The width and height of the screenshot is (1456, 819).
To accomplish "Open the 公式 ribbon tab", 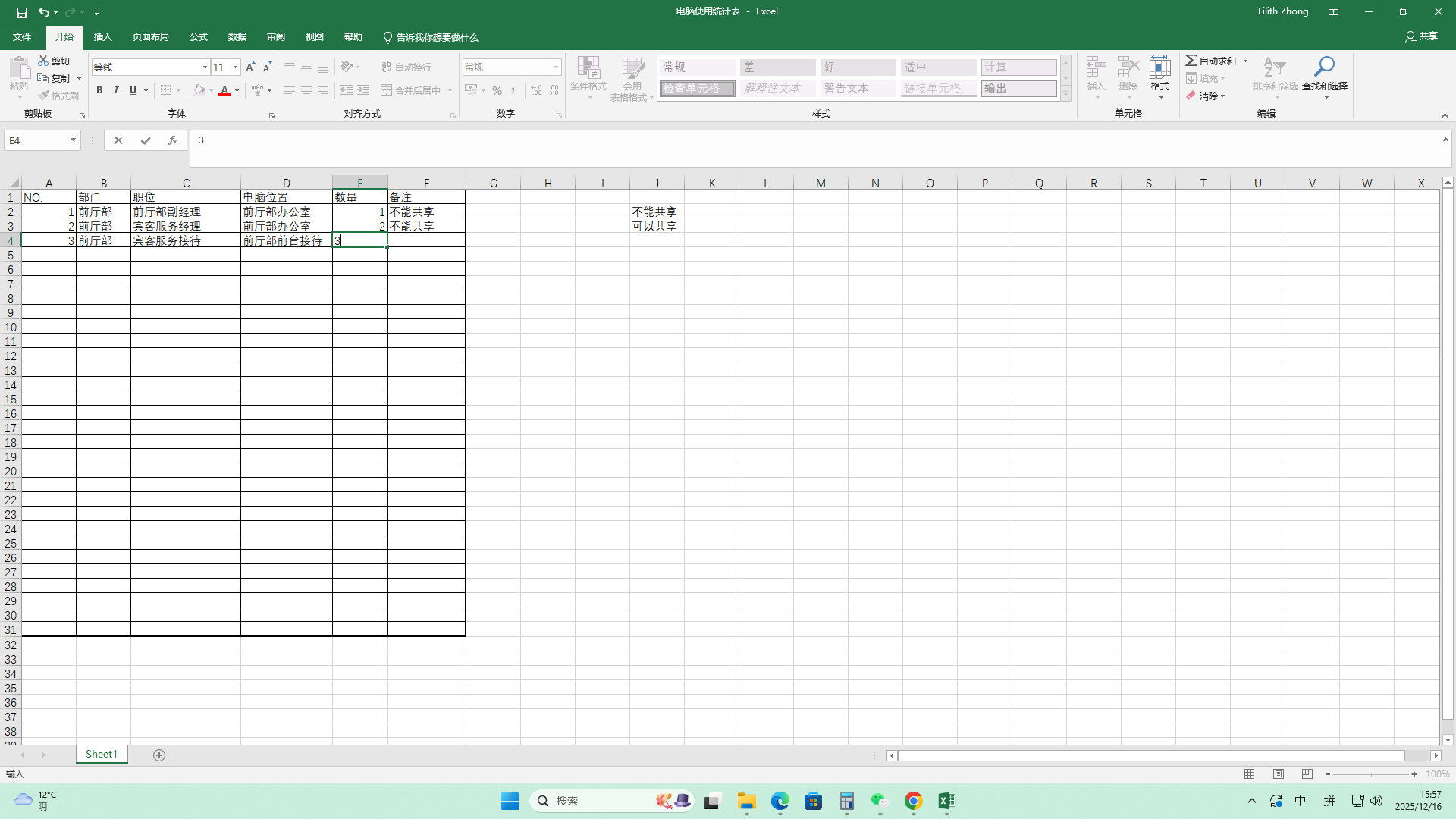I will pyautogui.click(x=199, y=37).
